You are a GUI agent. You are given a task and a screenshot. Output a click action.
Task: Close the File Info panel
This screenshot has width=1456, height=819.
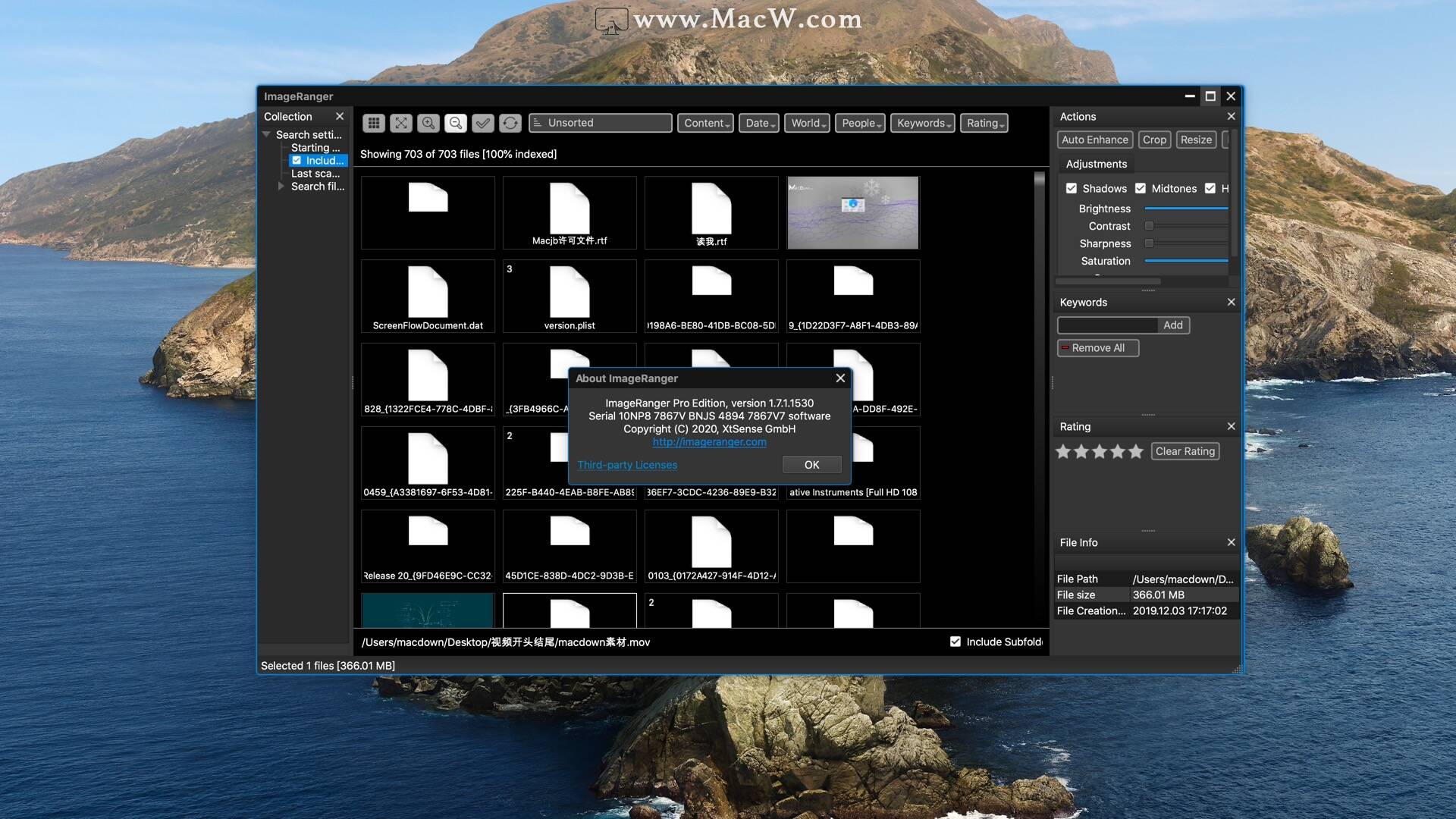point(1231,542)
